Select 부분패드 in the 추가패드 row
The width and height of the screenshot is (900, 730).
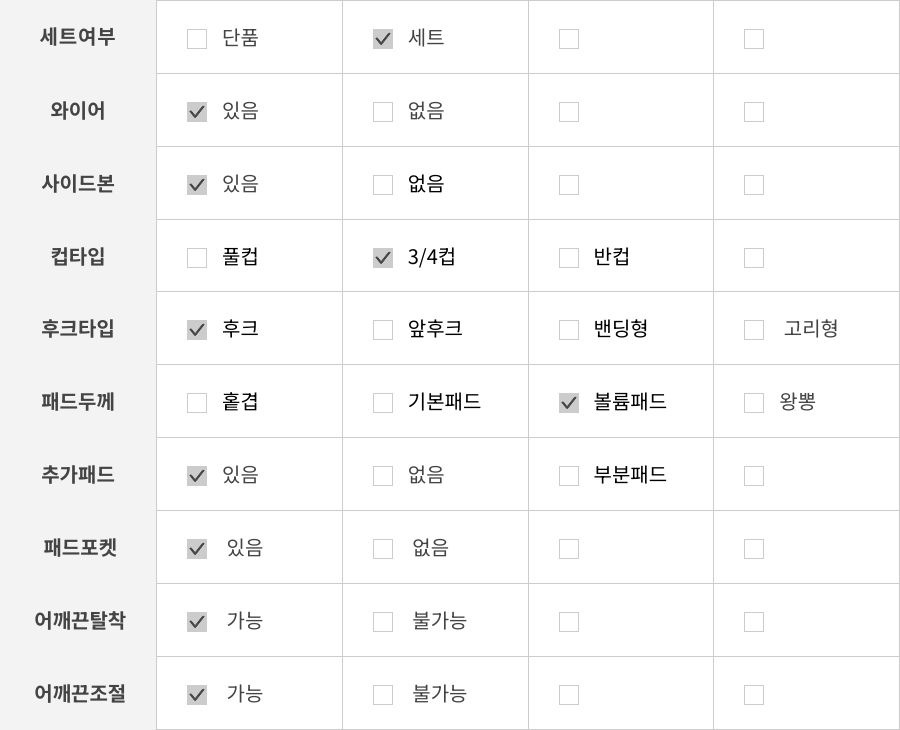569,476
